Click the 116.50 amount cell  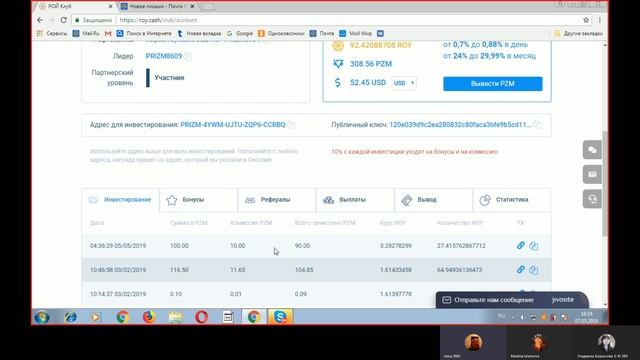179,270
